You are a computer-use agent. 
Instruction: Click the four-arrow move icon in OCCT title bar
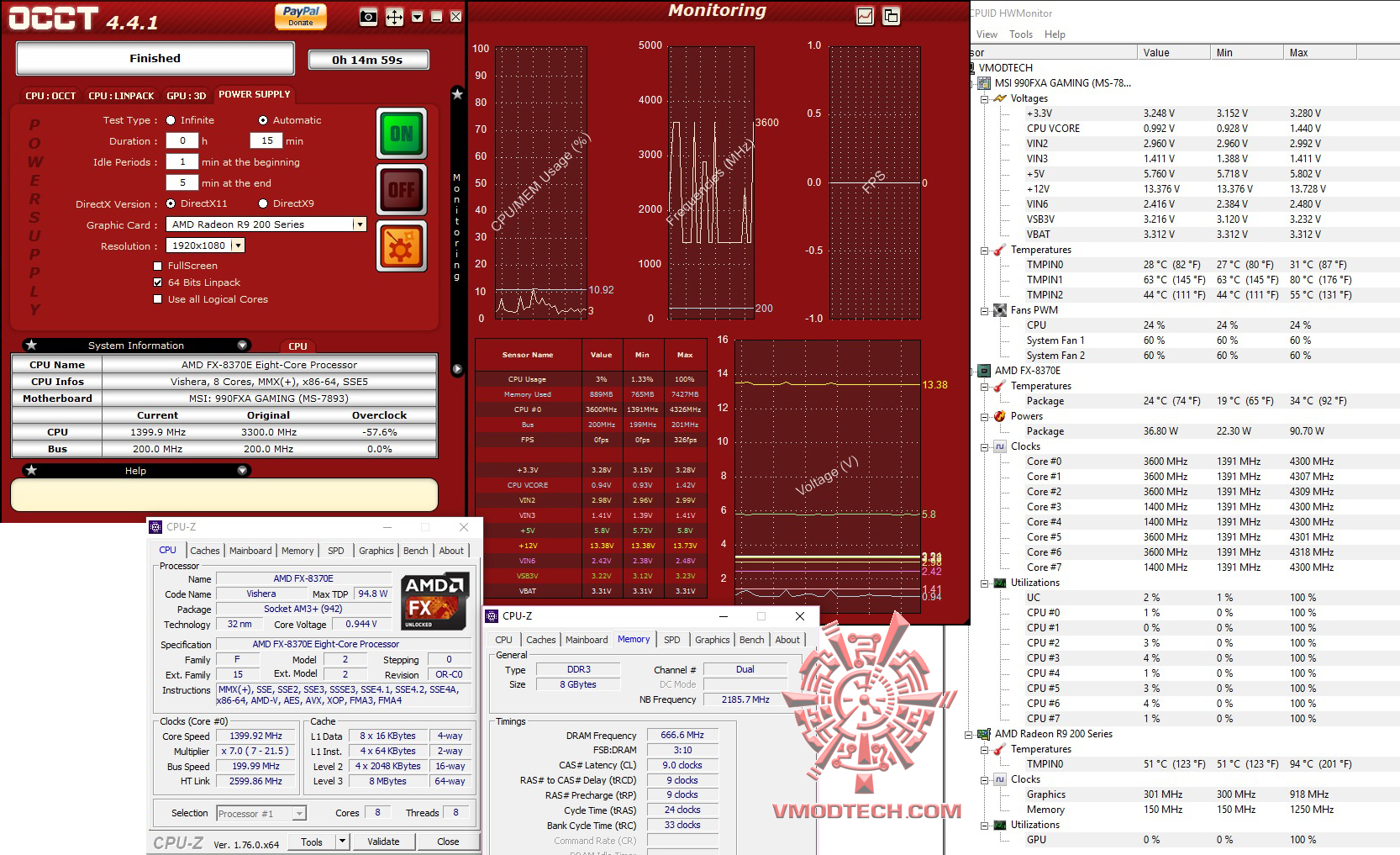point(394,17)
